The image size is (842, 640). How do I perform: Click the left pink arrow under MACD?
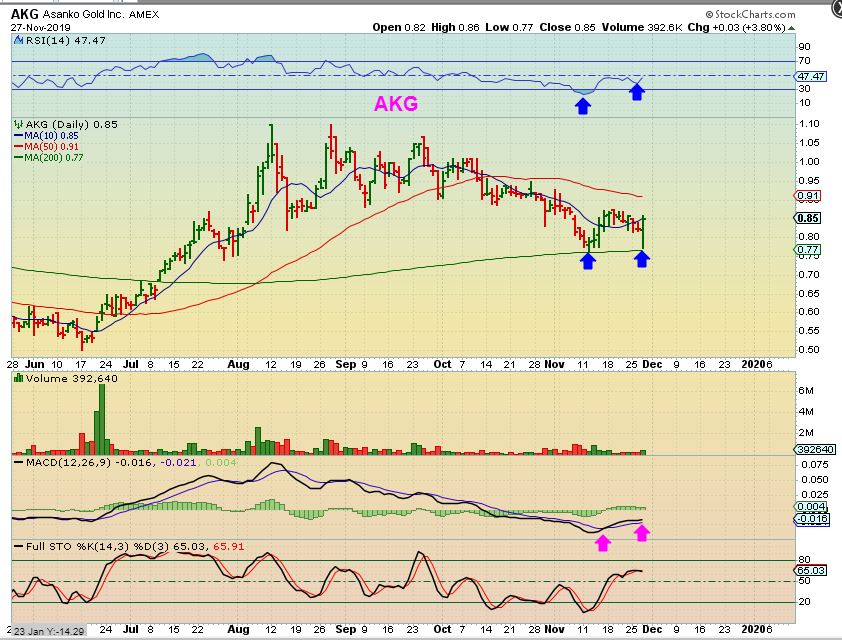pos(602,543)
